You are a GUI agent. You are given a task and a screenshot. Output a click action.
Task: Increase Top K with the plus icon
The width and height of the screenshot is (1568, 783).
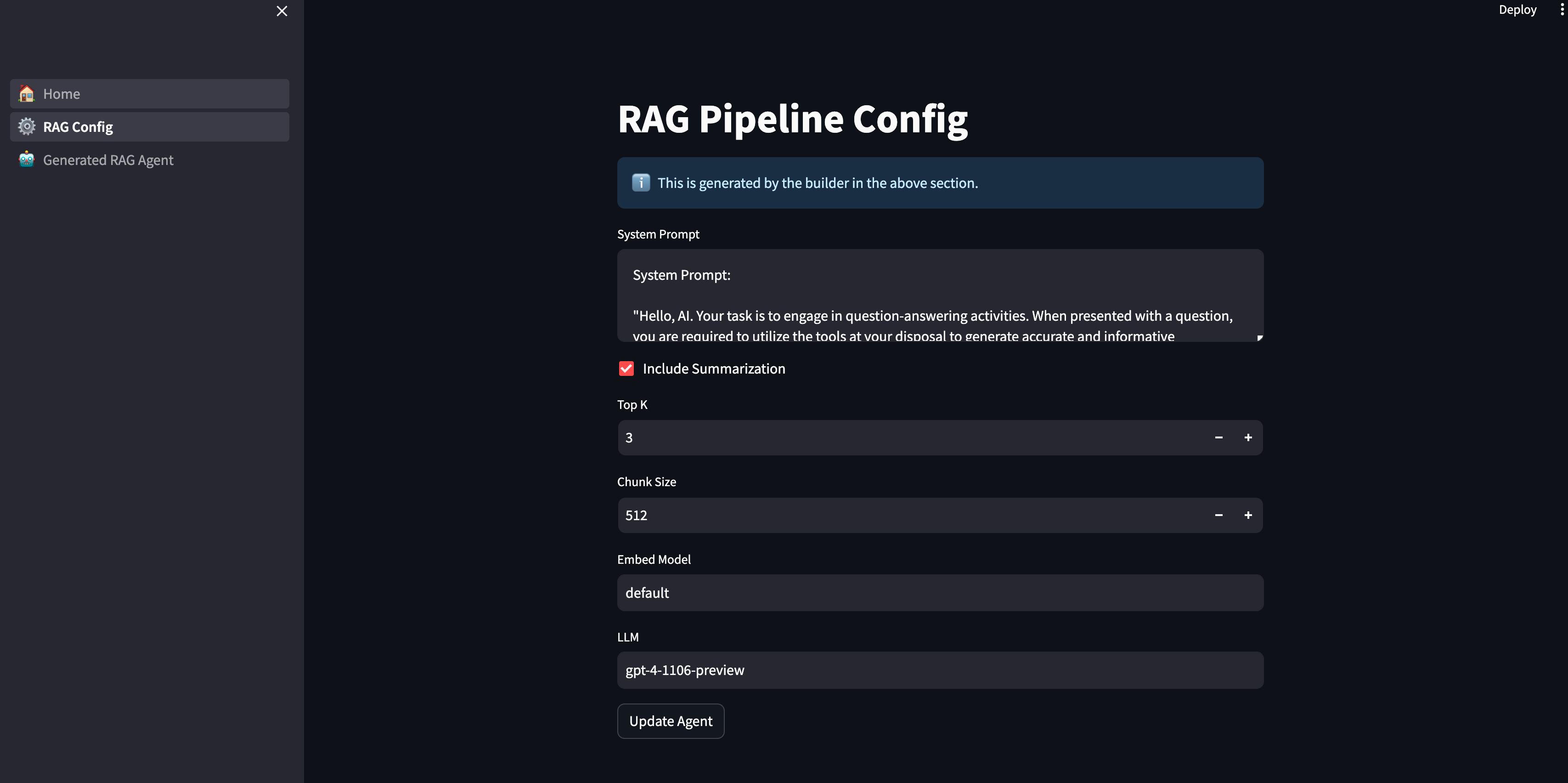[x=1248, y=438]
